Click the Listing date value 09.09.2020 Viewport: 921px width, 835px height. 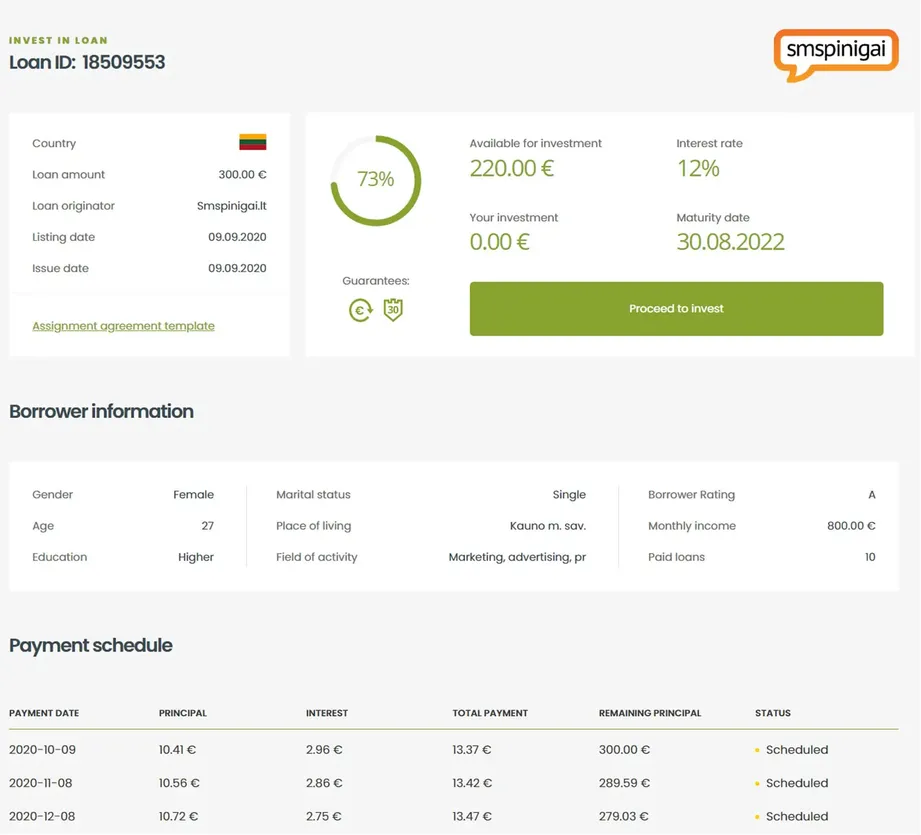coord(237,237)
